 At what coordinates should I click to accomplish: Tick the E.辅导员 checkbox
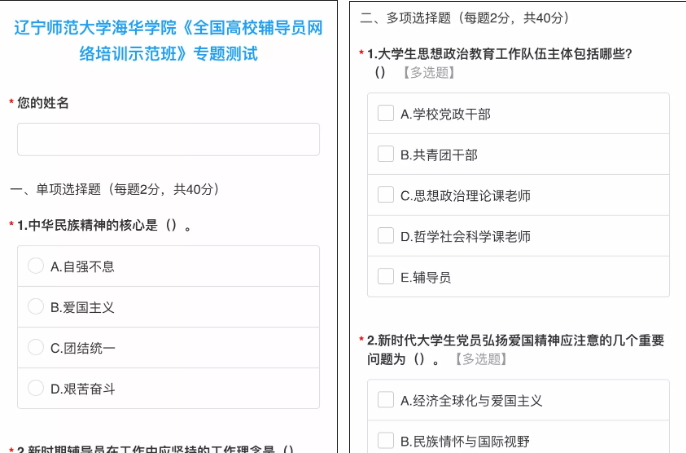pos(385,276)
